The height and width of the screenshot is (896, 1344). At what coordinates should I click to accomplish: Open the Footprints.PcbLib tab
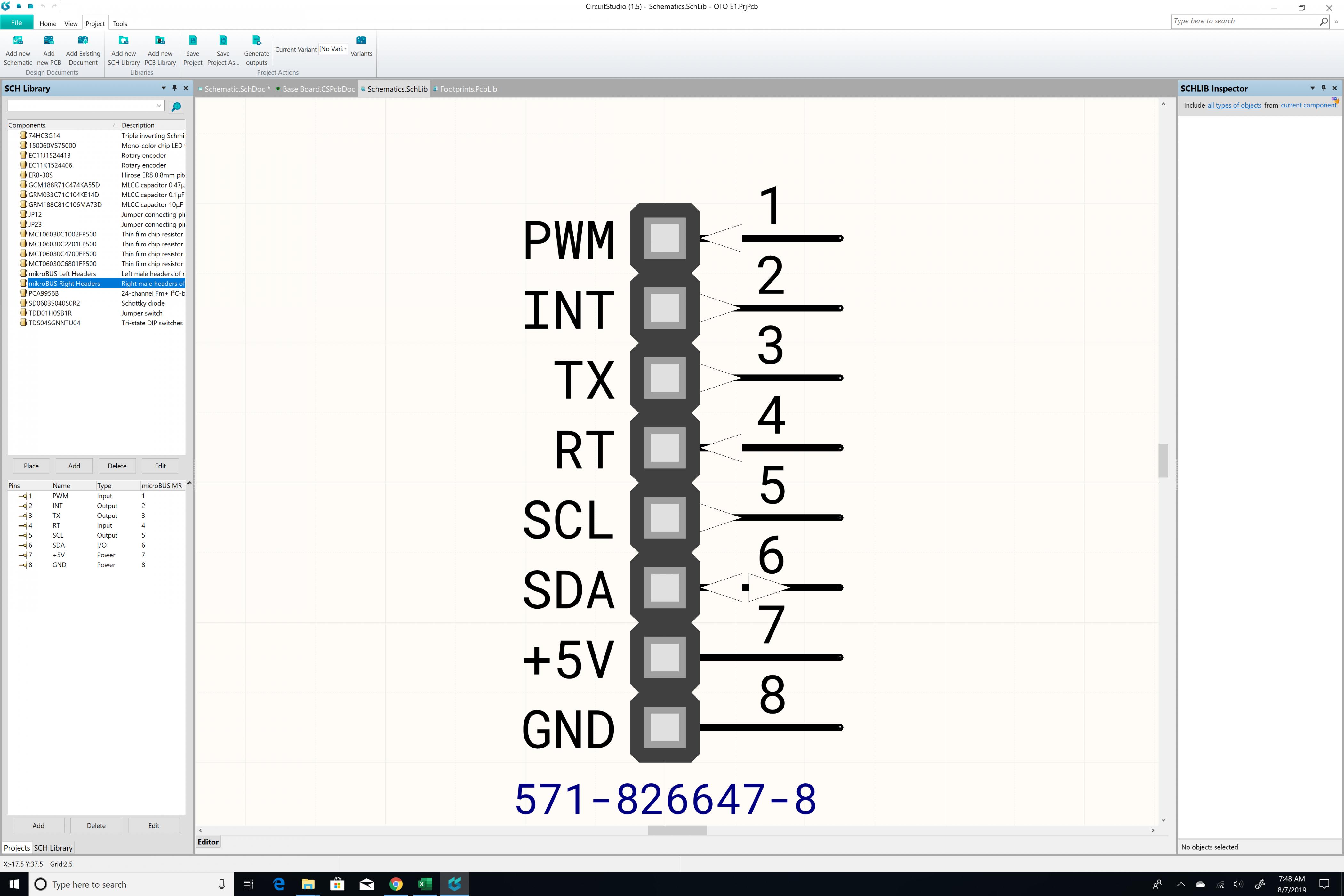pos(465,89)
